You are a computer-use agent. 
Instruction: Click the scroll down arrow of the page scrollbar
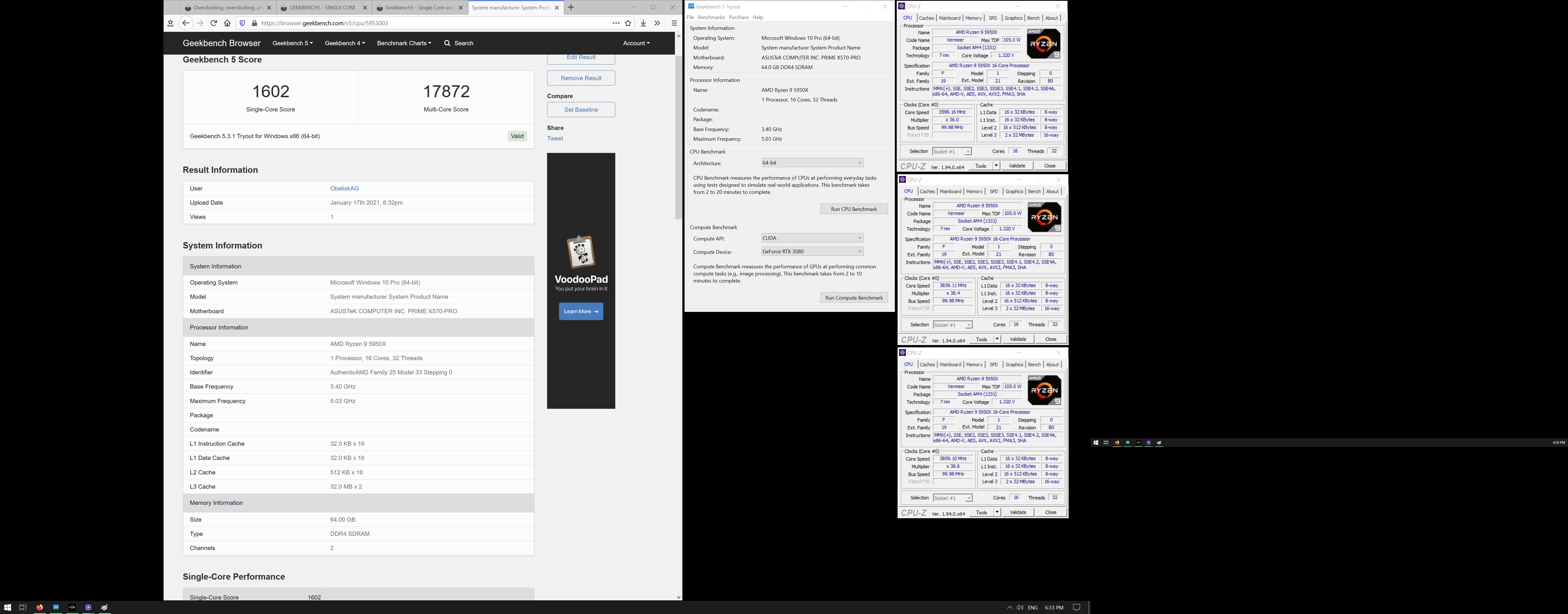coord(679,597)
